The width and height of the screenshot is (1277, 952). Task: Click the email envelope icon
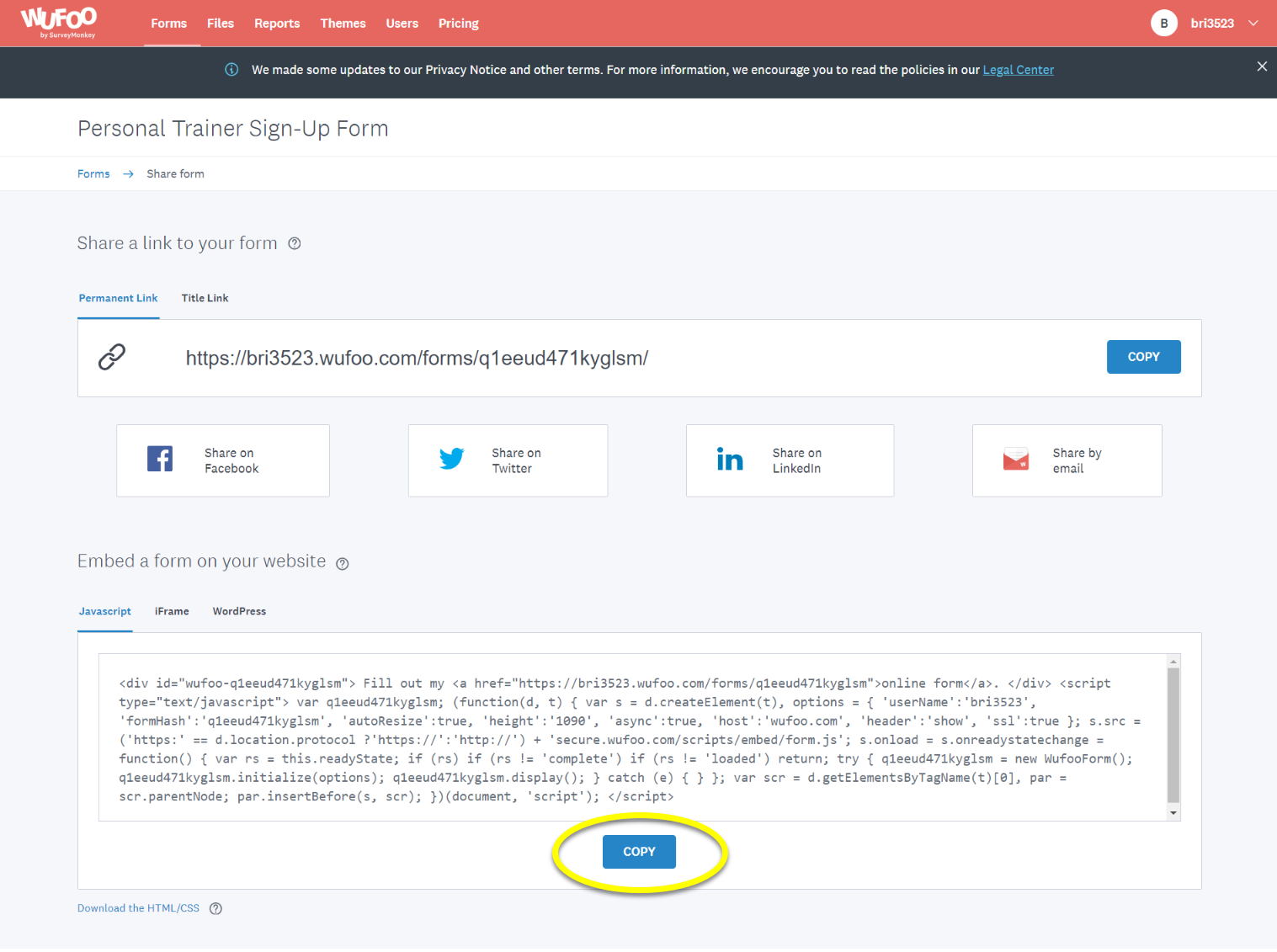(x=1016, y=460)
